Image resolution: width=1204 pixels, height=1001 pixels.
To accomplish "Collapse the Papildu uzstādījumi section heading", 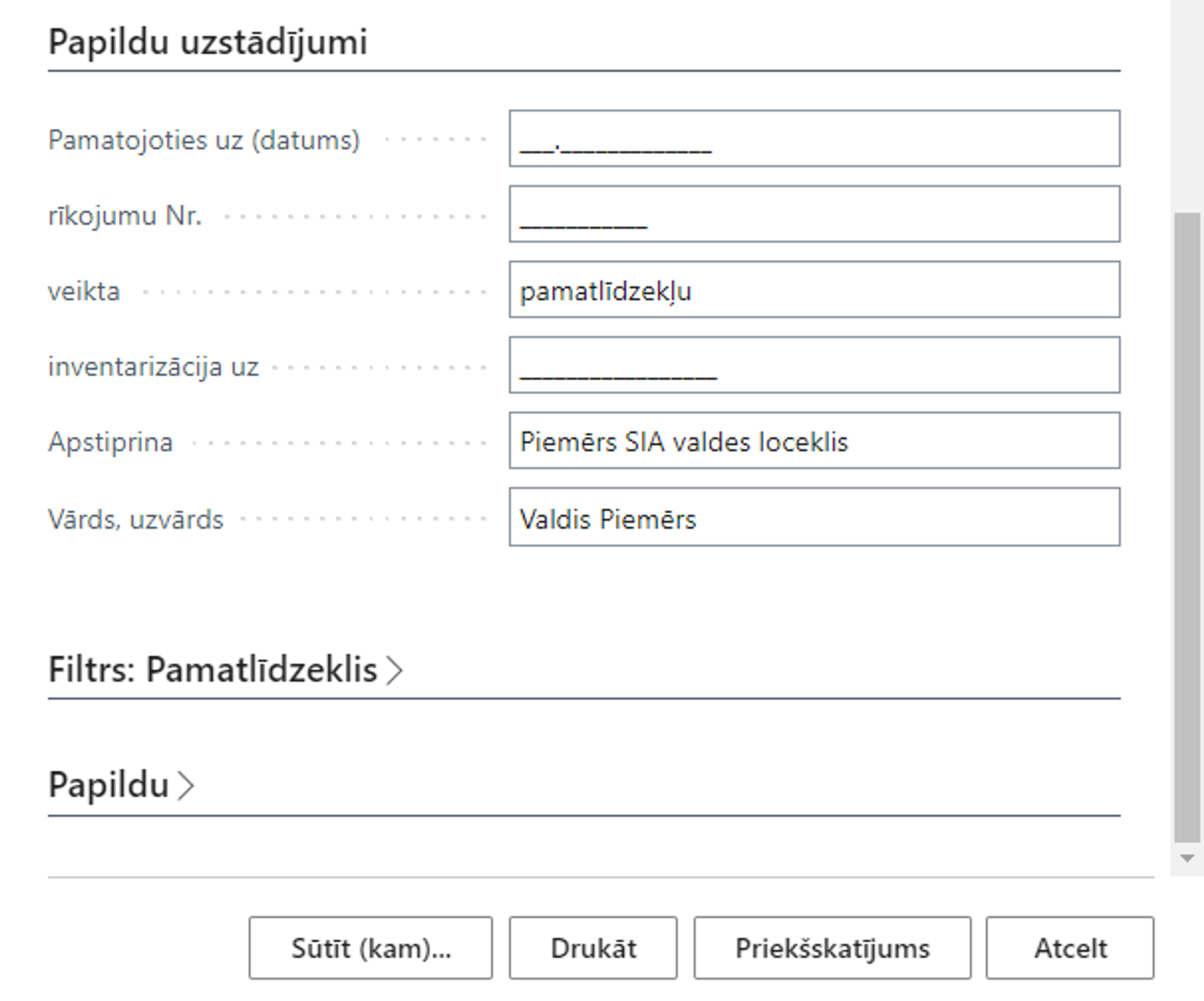I will pos(208,42).
